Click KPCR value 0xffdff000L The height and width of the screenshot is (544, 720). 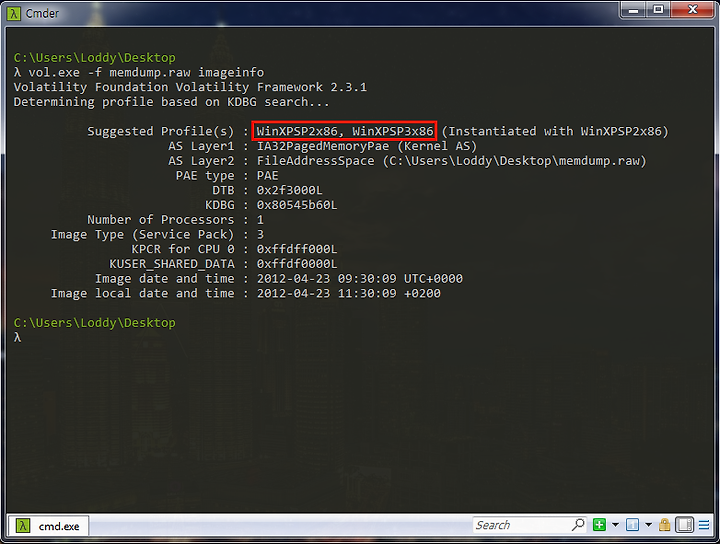(x=297, y=249)
